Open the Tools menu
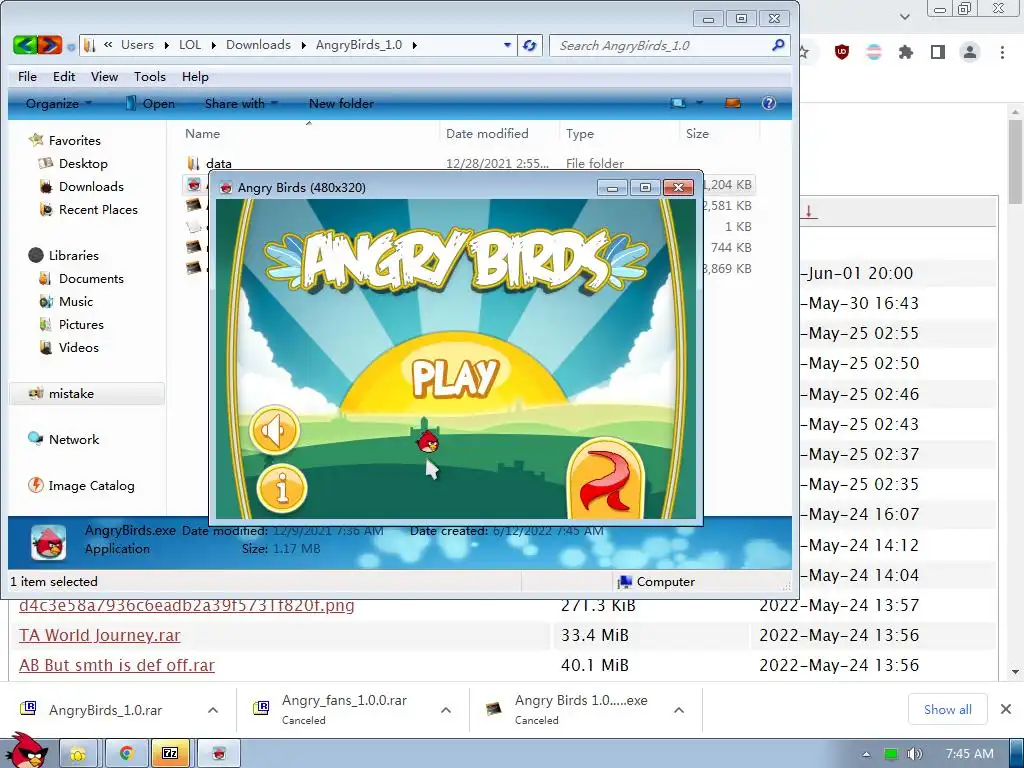The width and height of the screenshot is (1024, 768). [150, 76]
